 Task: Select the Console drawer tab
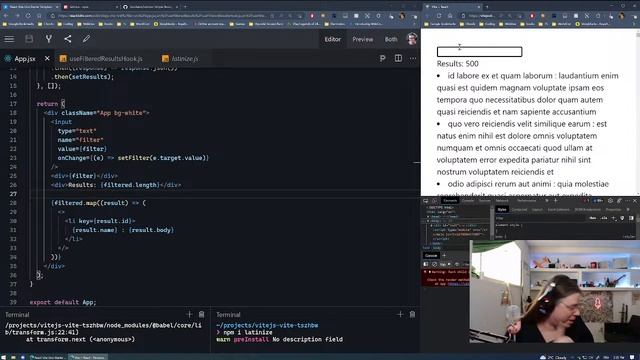pos(431,256)
